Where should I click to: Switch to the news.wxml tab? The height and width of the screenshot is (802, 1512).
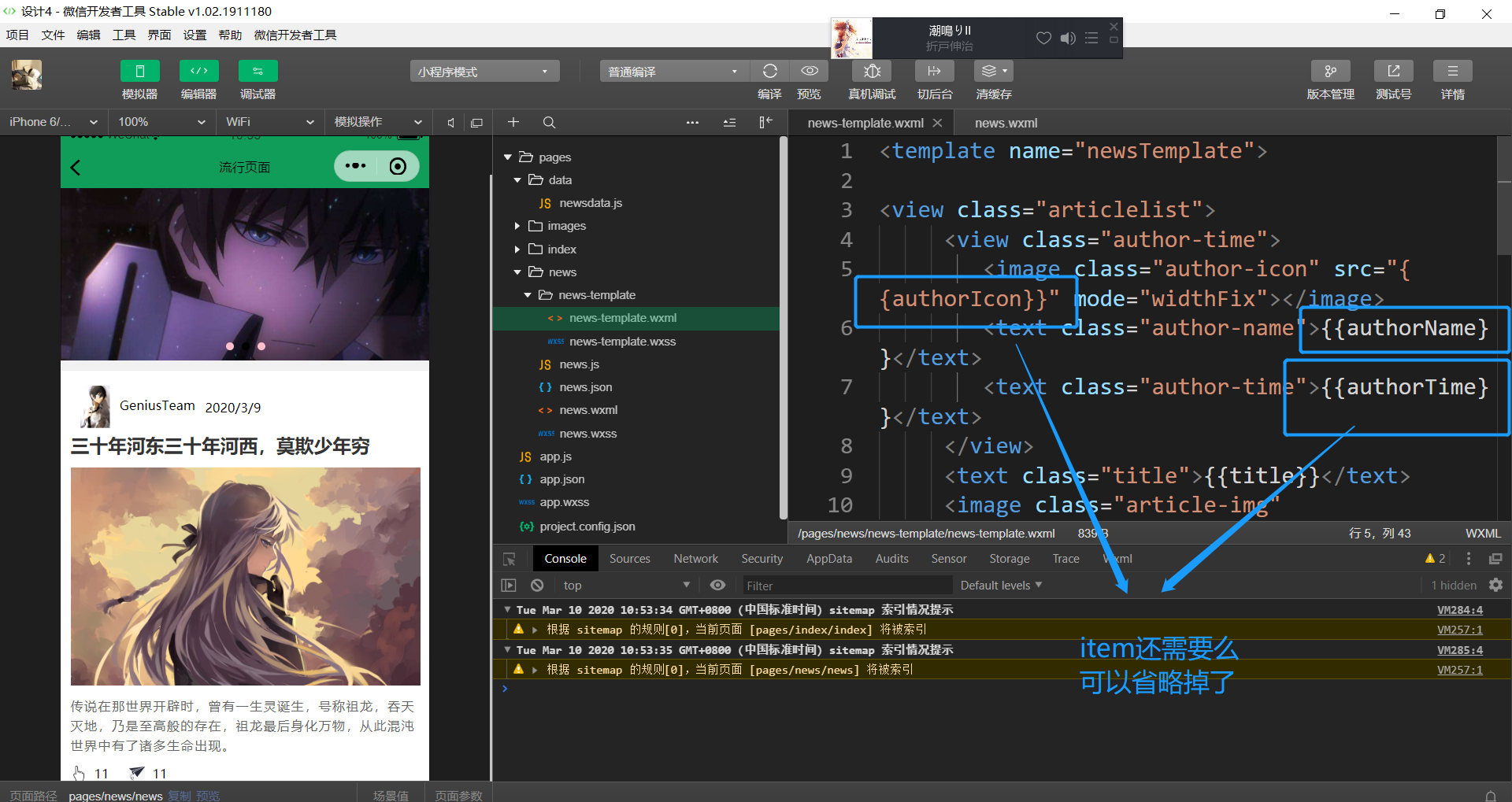[x=1006, y=123]
